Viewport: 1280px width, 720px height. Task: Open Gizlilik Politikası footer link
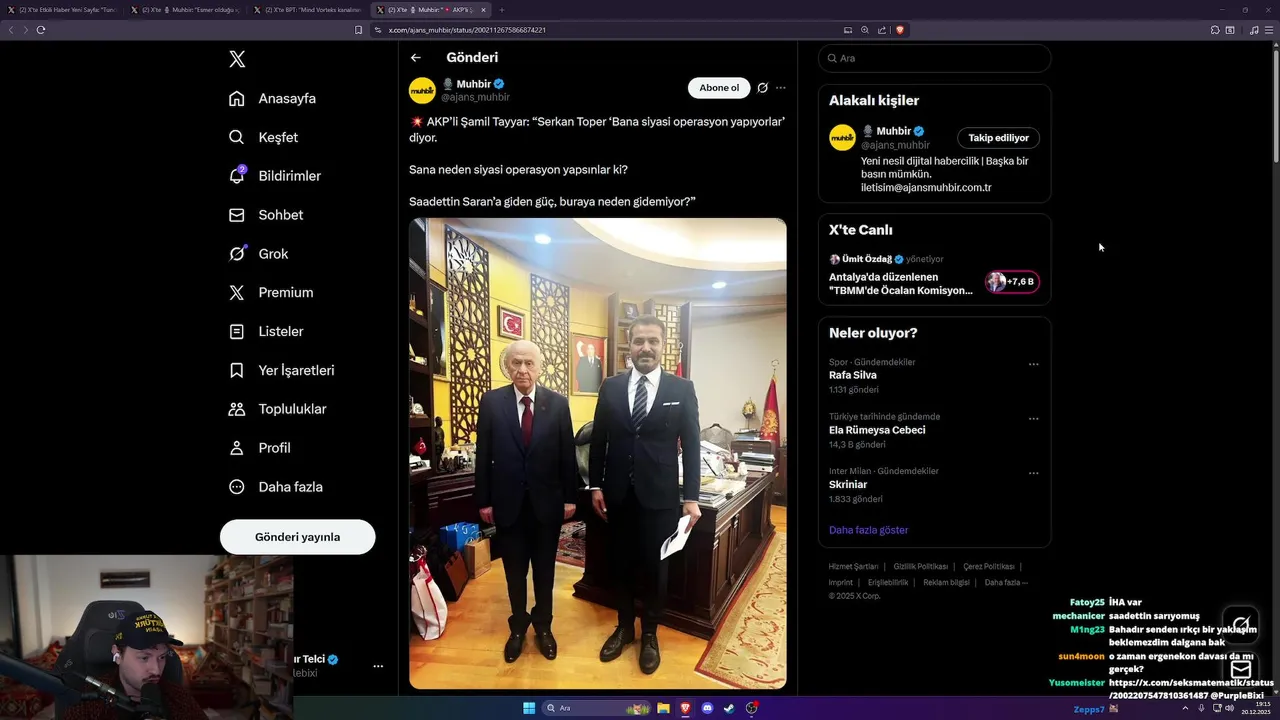pos(920,566)
